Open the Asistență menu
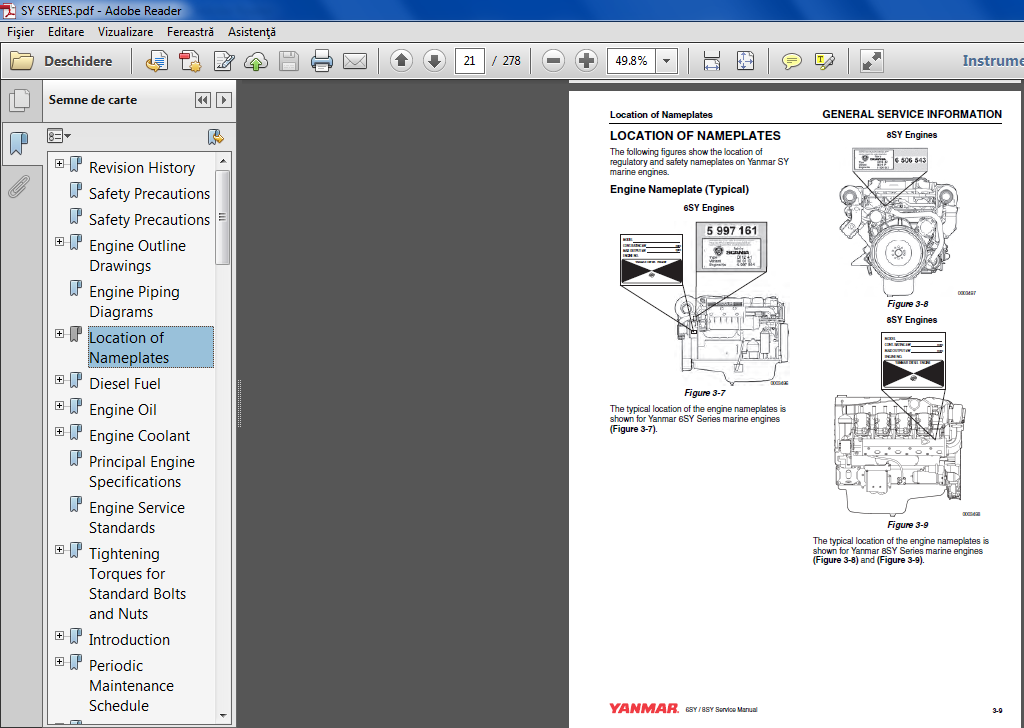This screenshot has height=728, width=1024. click(x=252, y=31)
